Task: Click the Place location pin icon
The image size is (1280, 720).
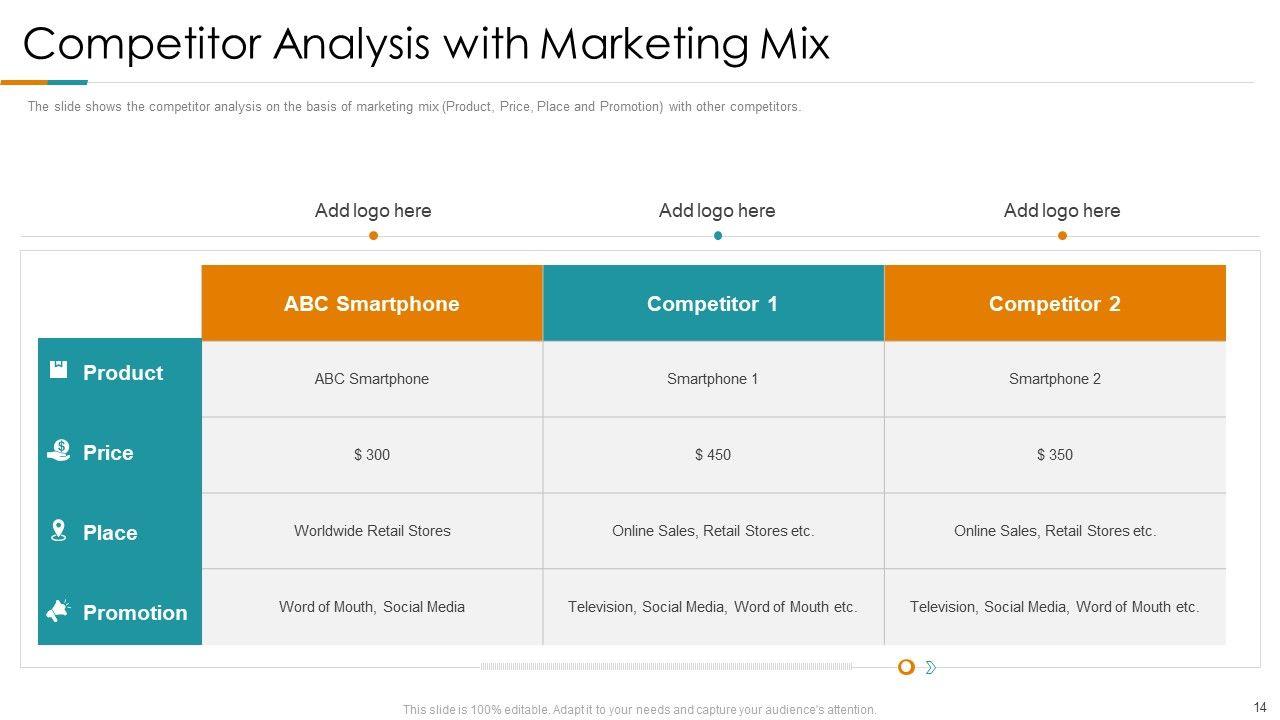Action: [58, 530]
